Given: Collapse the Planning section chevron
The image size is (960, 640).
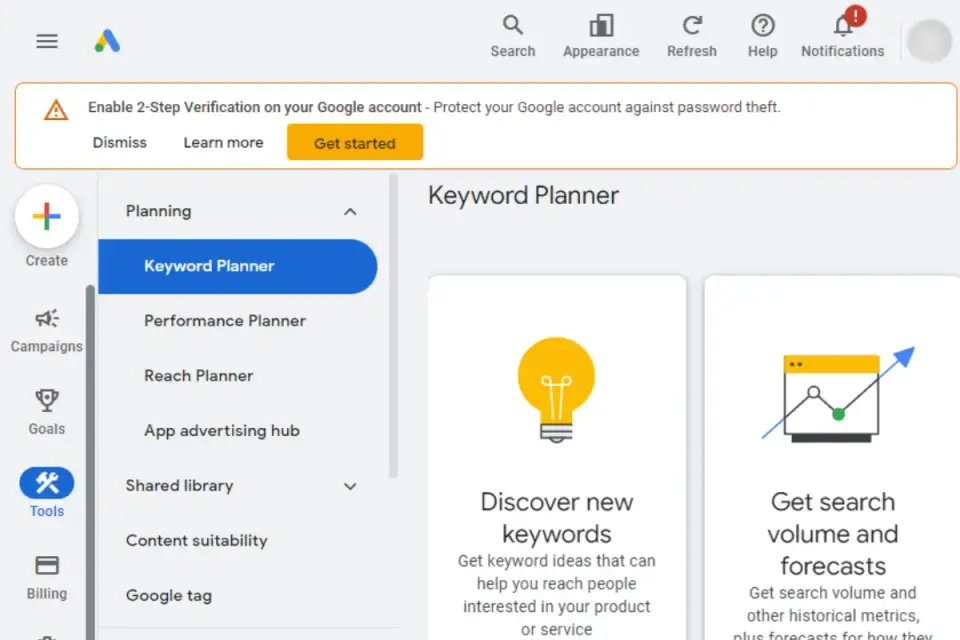Looking at the screenshot, I should [350, 212].
